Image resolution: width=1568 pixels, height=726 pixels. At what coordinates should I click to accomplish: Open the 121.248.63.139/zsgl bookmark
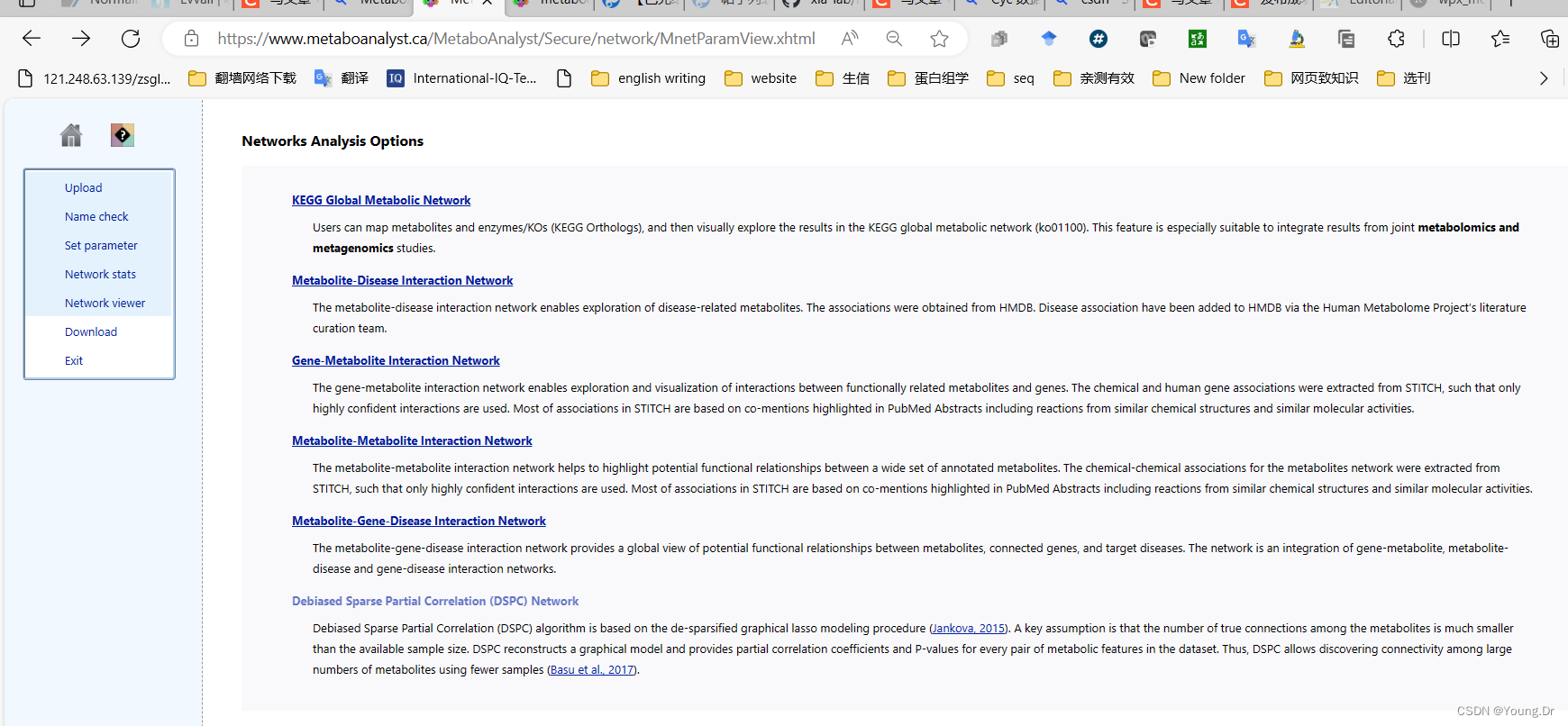(x=95, y=78)
